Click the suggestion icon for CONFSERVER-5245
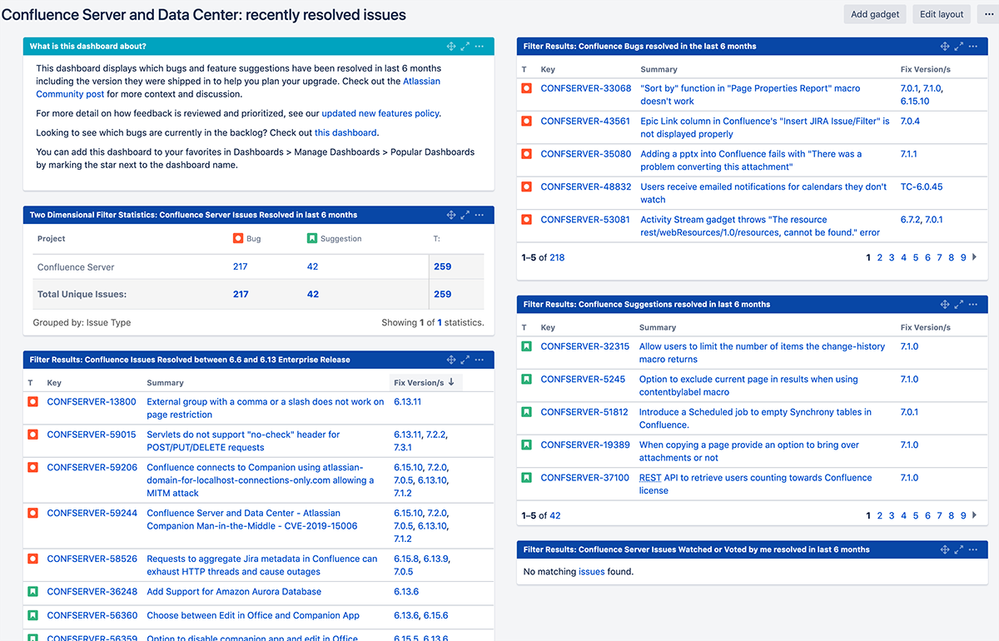 [x=526, y=379]
